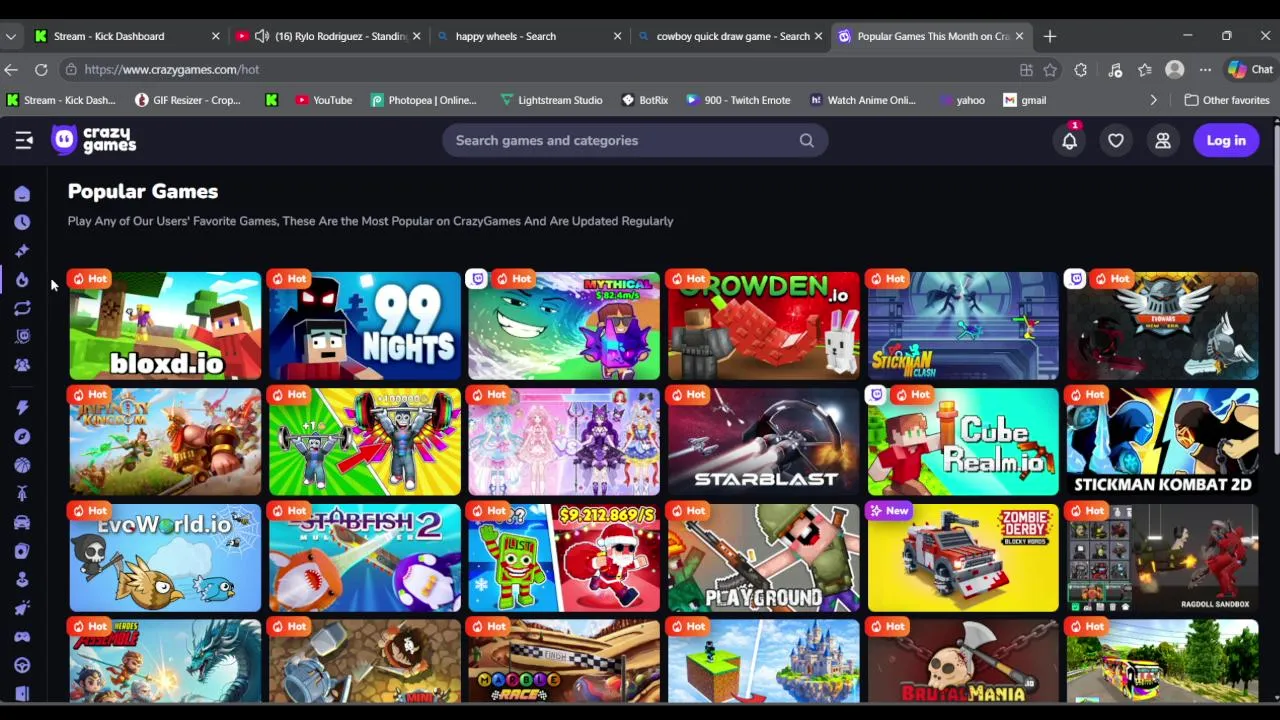Select the Popular flame icon in sidebar
The height and width of the screenshot is (720, 1280).
(x=22, y=280)
